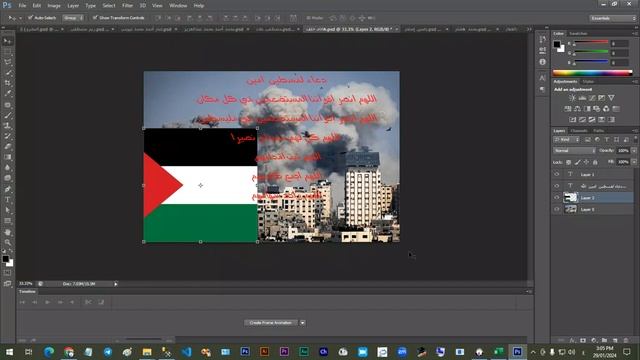Expand the status bar info arrow
Viewport: 640px width, 360px height.
tap(116, 284)
